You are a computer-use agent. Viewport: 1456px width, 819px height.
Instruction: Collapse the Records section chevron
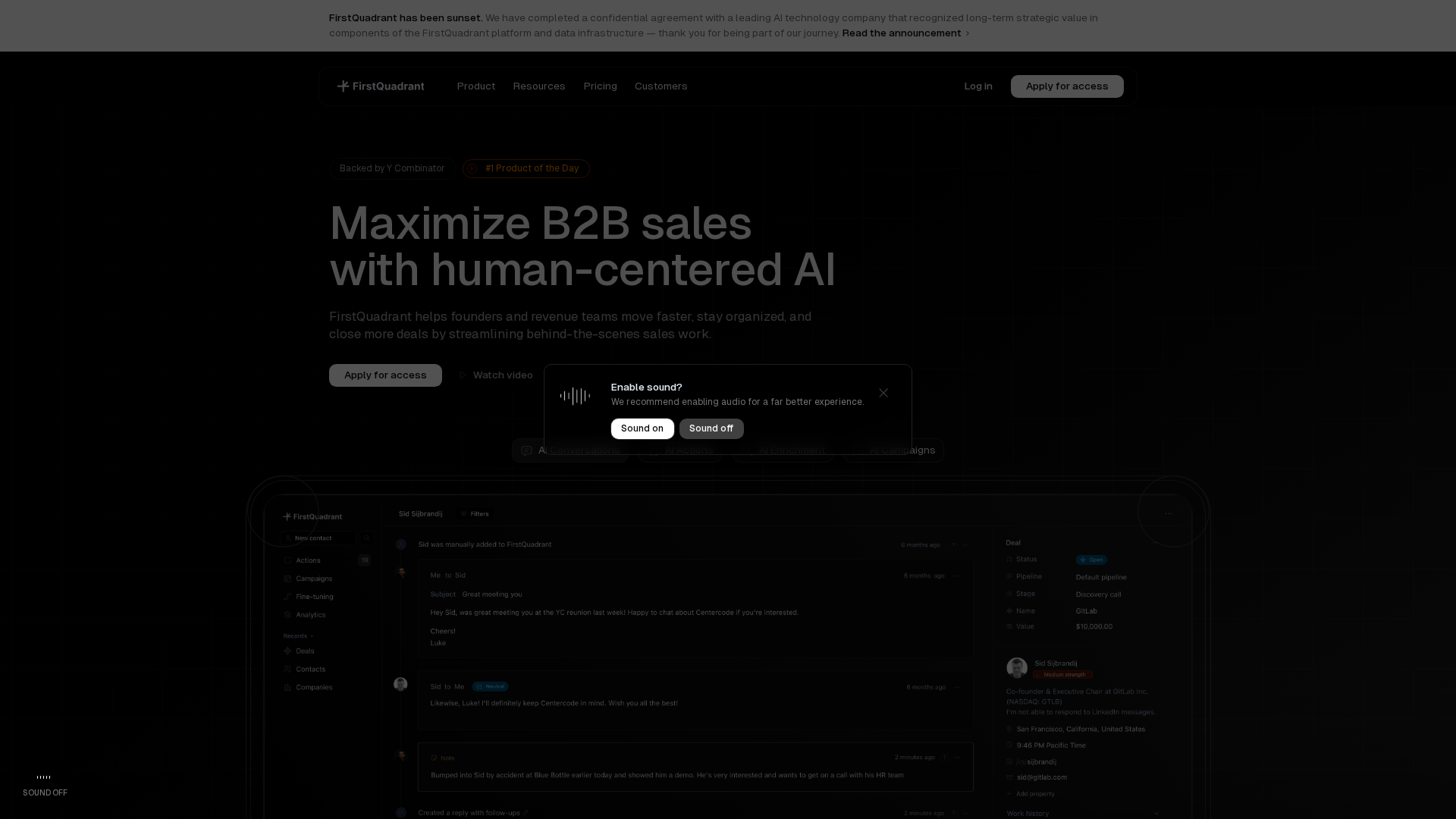313,635
